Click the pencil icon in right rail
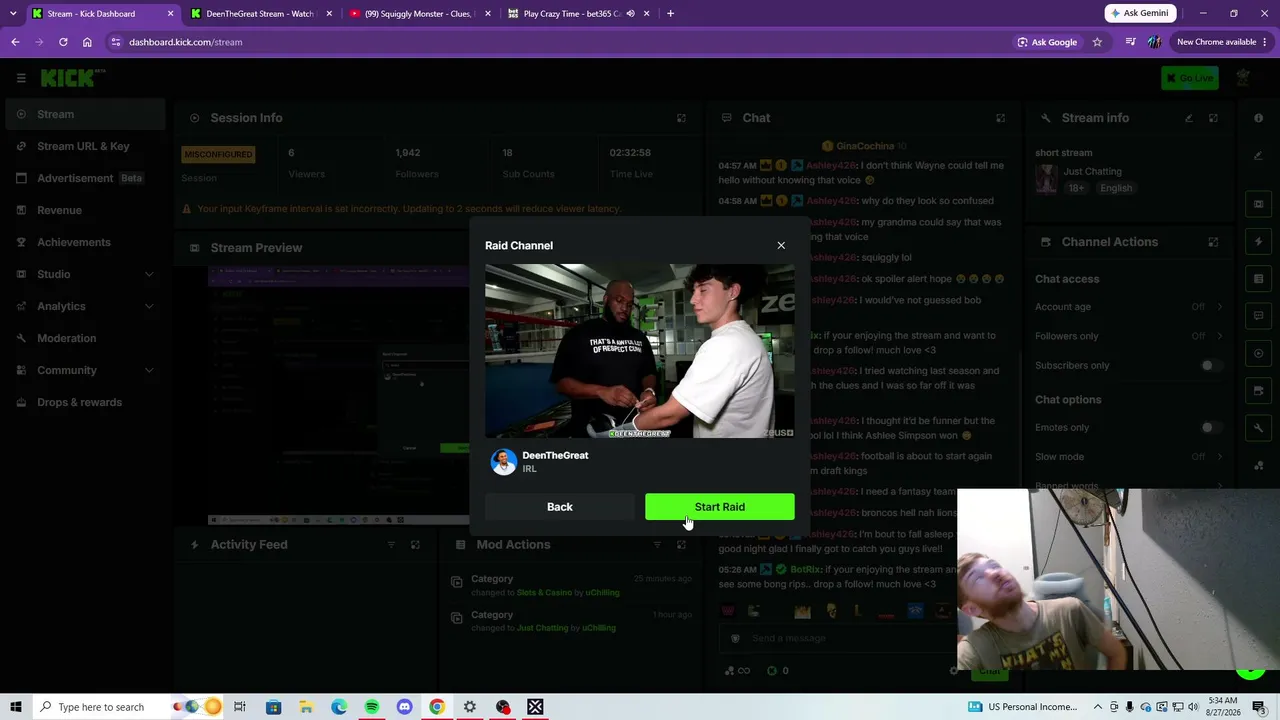 [x=1258, y=155]
